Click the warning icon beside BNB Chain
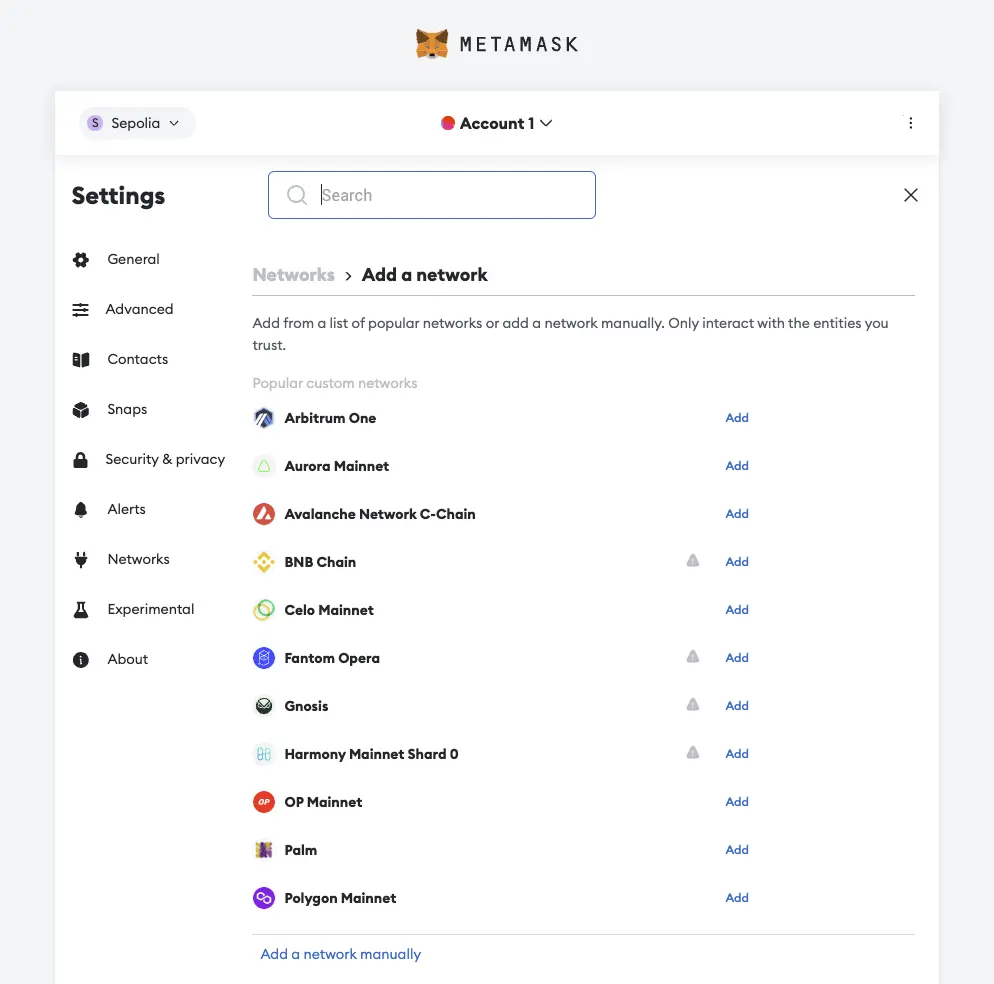Viewport: 994px width, 984px height. click(x=692, y=561)
